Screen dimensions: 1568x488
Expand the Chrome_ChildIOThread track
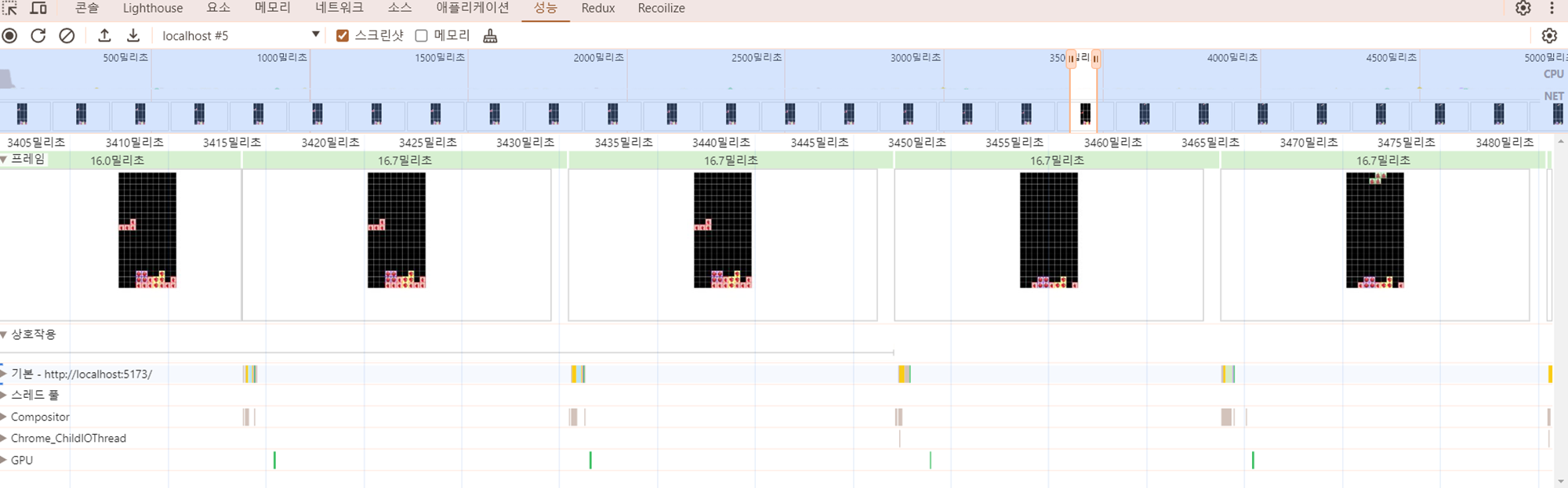coord(4,438)
